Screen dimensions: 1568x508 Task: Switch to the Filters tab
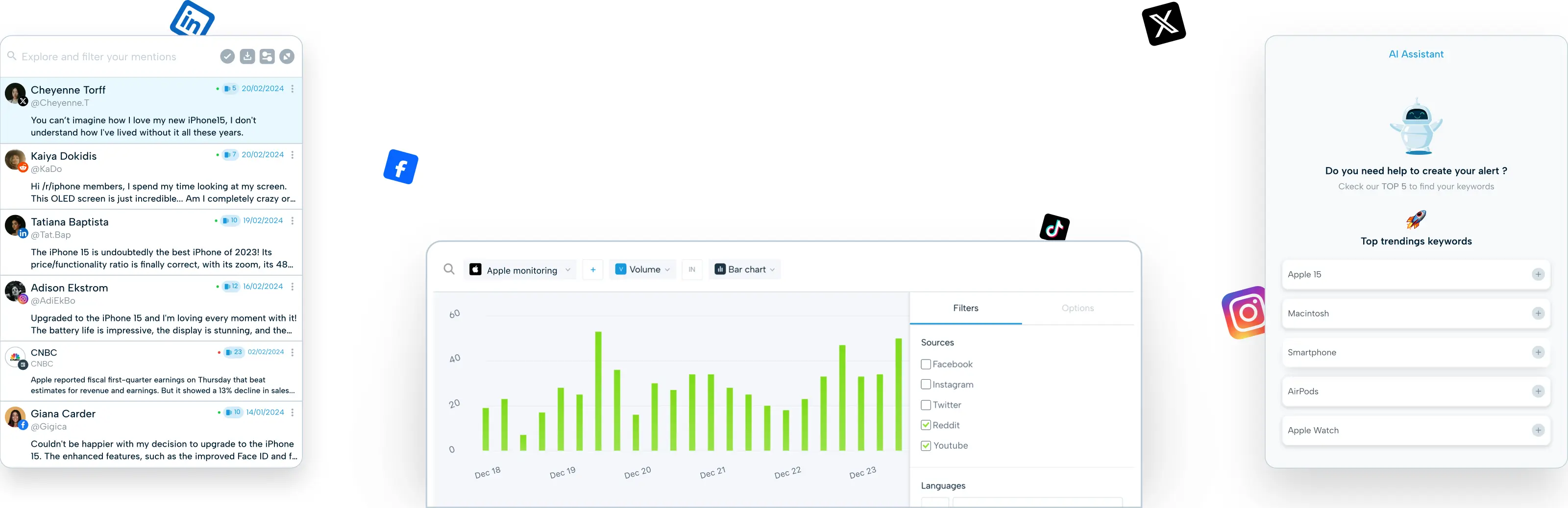(x=965, y=309)
